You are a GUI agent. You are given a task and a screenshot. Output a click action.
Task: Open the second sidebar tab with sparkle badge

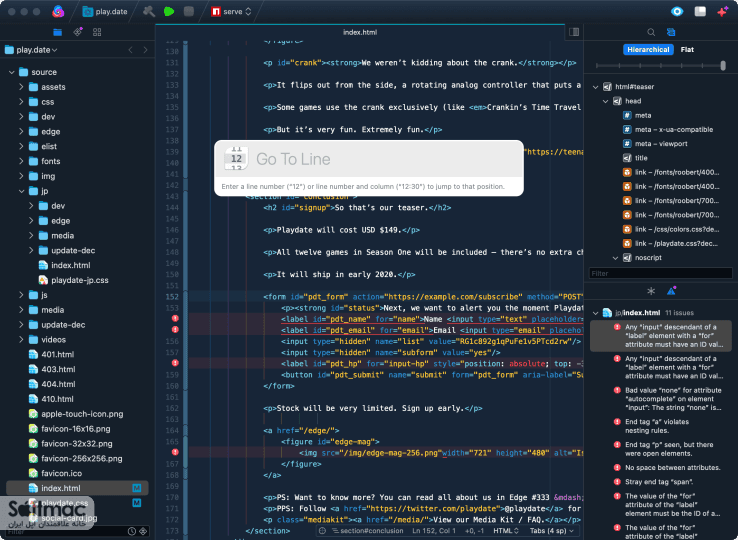pos(78,32)
